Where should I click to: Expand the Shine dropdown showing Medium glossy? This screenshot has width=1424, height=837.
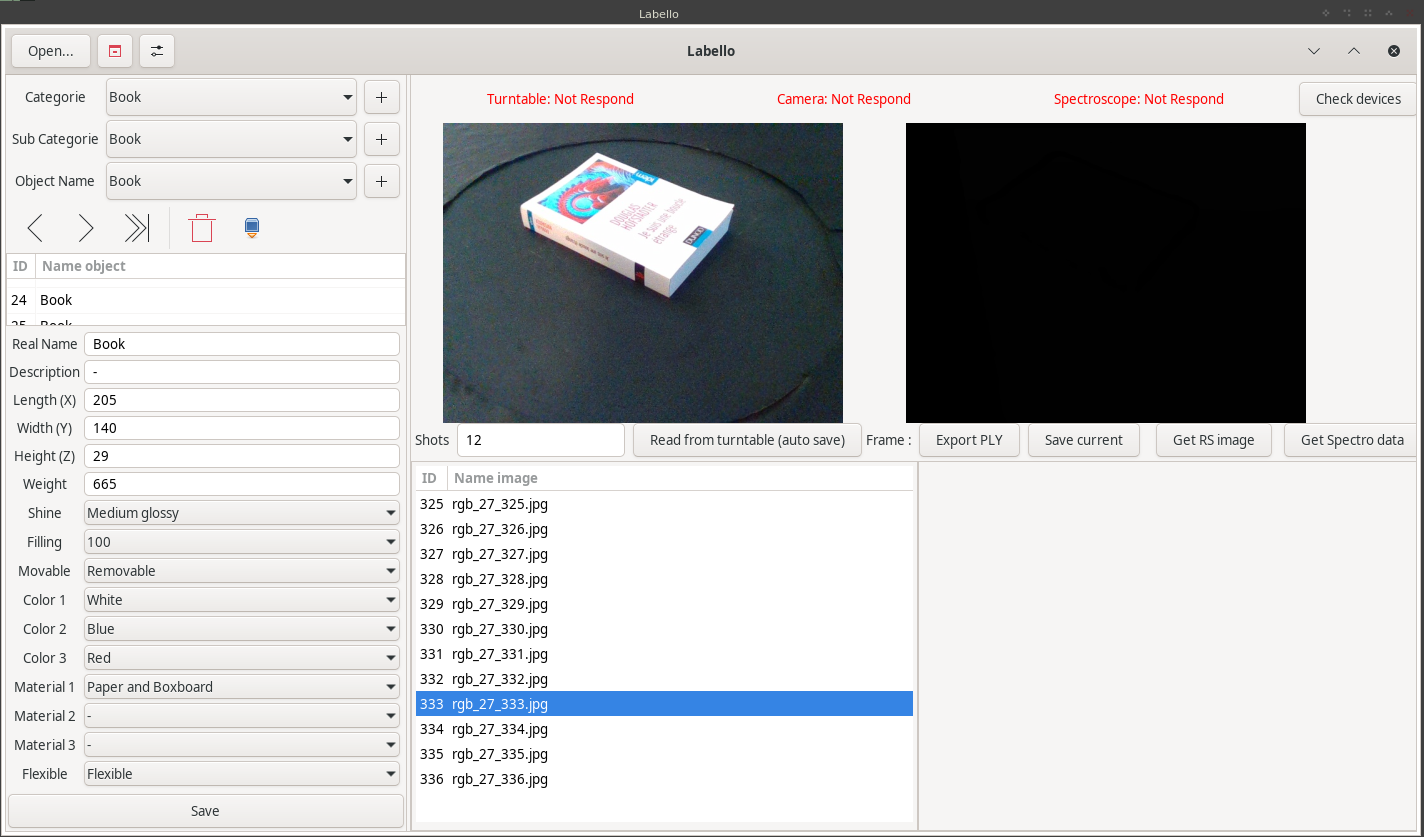pos(241,513)
